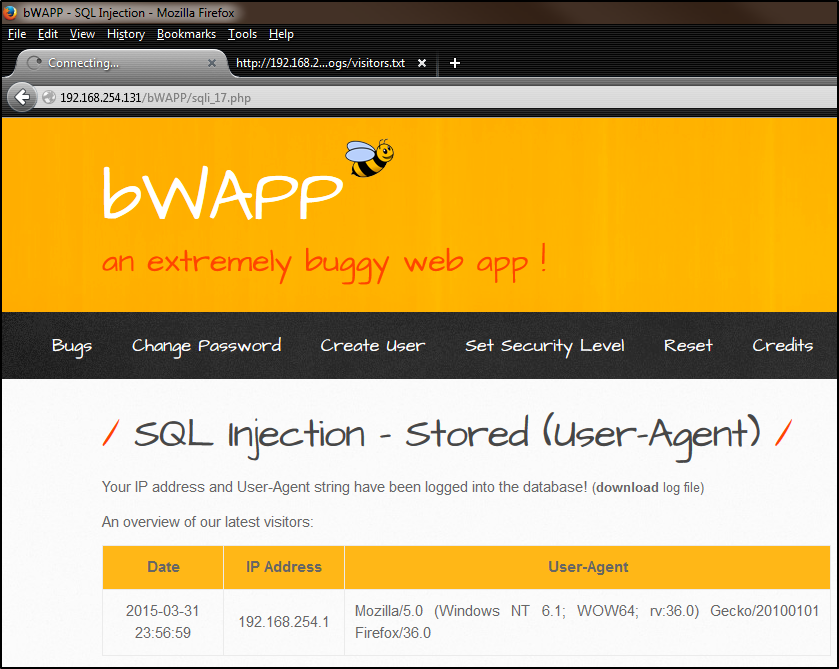Open the Bugs navigation link

point(72,346)
